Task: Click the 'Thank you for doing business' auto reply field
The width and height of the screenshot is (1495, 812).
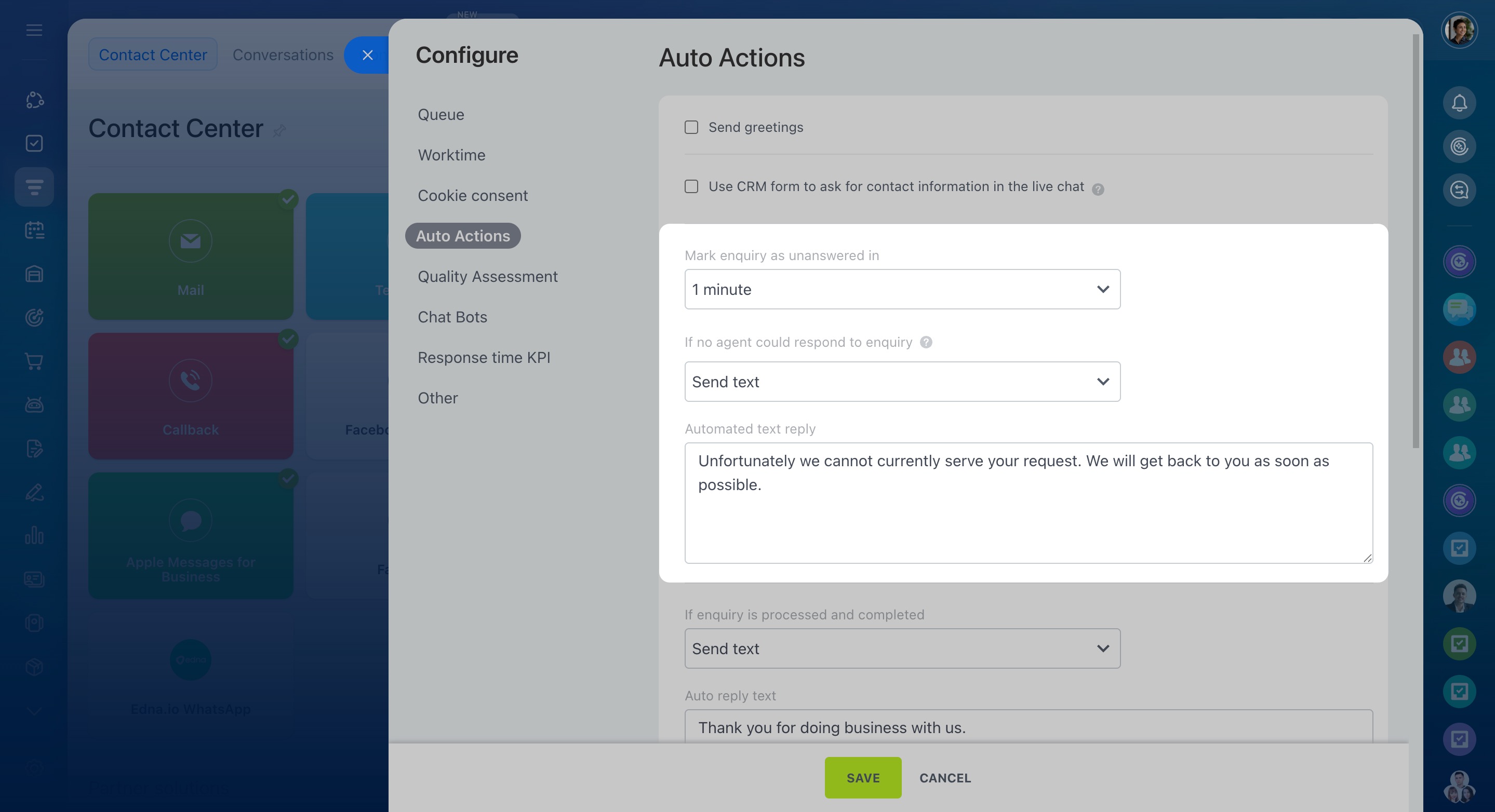Action: tap(1029, 726)
